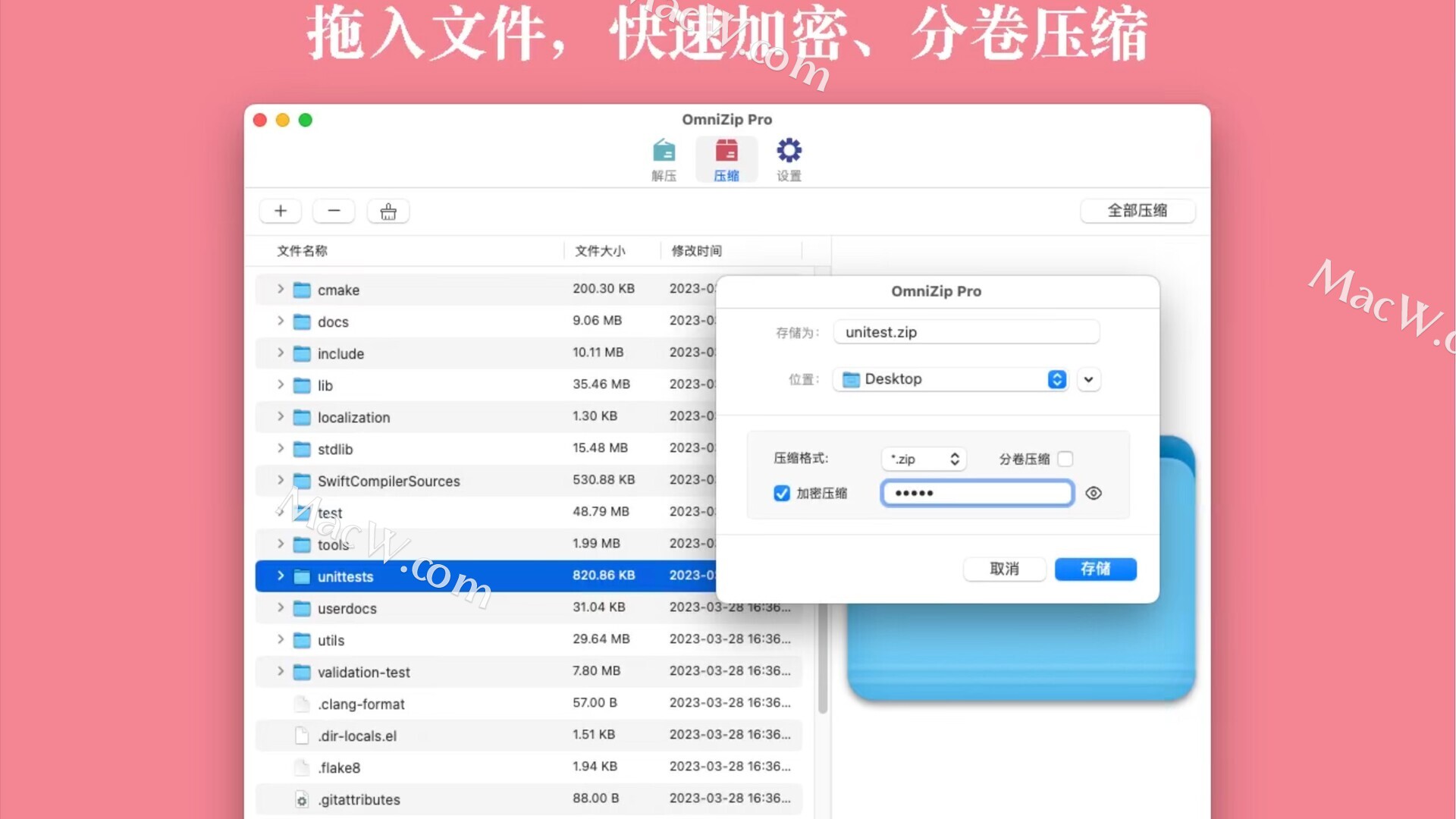Click the 存储为 filename field
1456x819 pixels.
click(966, 332)
